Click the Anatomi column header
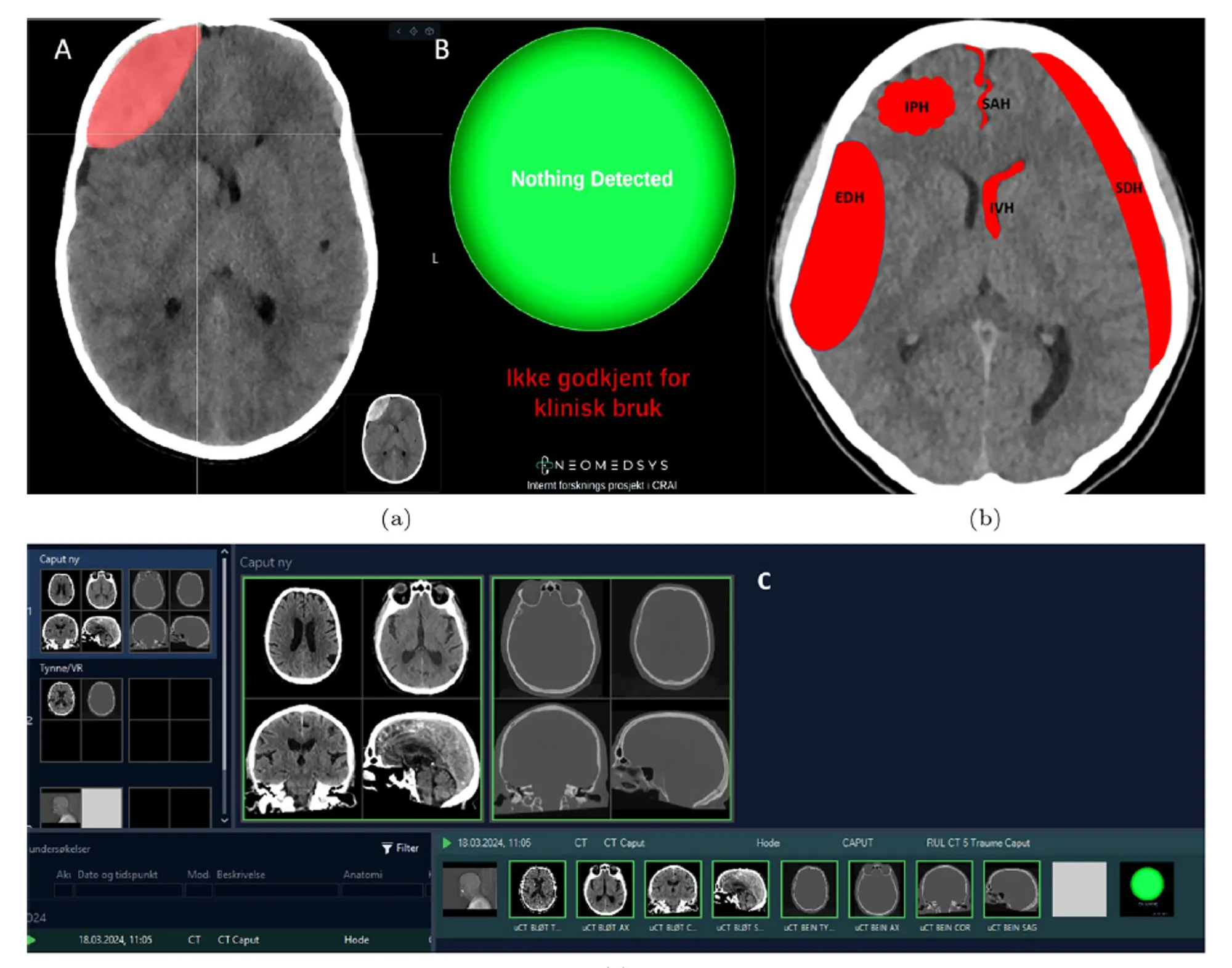The width and height of the screenshot is (1232, 968). tap(363, 874)
